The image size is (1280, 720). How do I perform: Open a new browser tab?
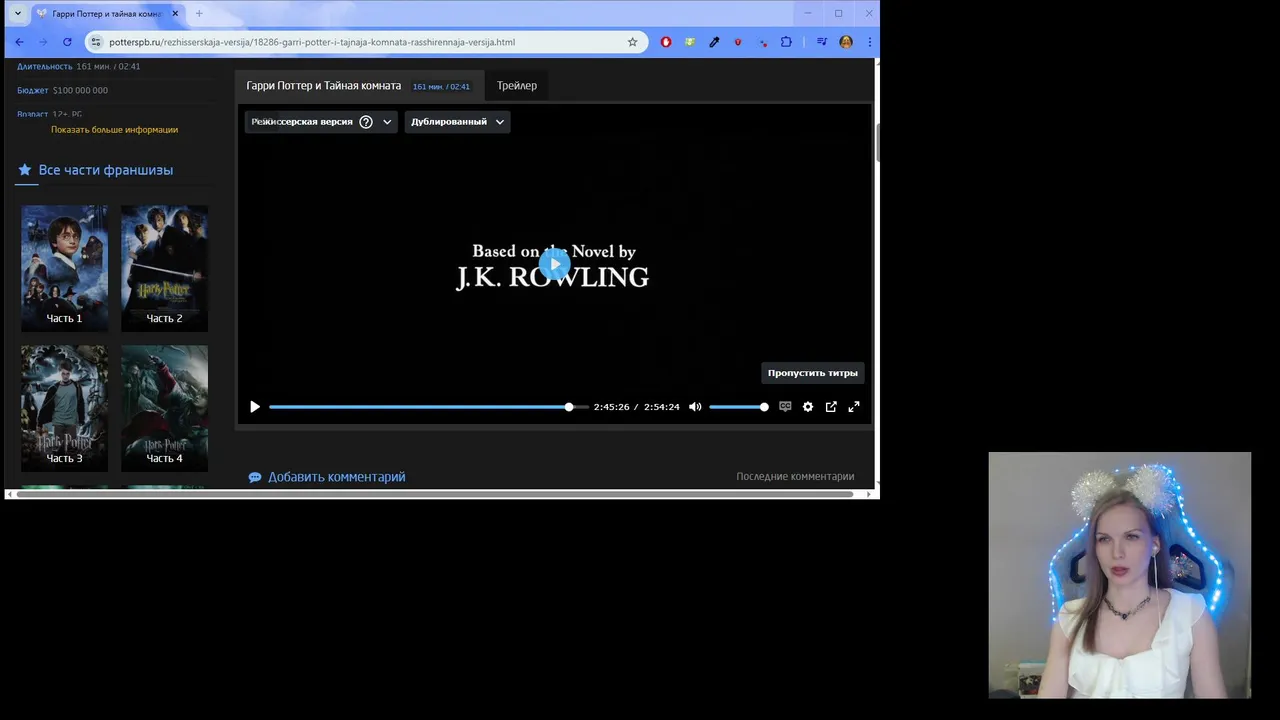(199, 13)
